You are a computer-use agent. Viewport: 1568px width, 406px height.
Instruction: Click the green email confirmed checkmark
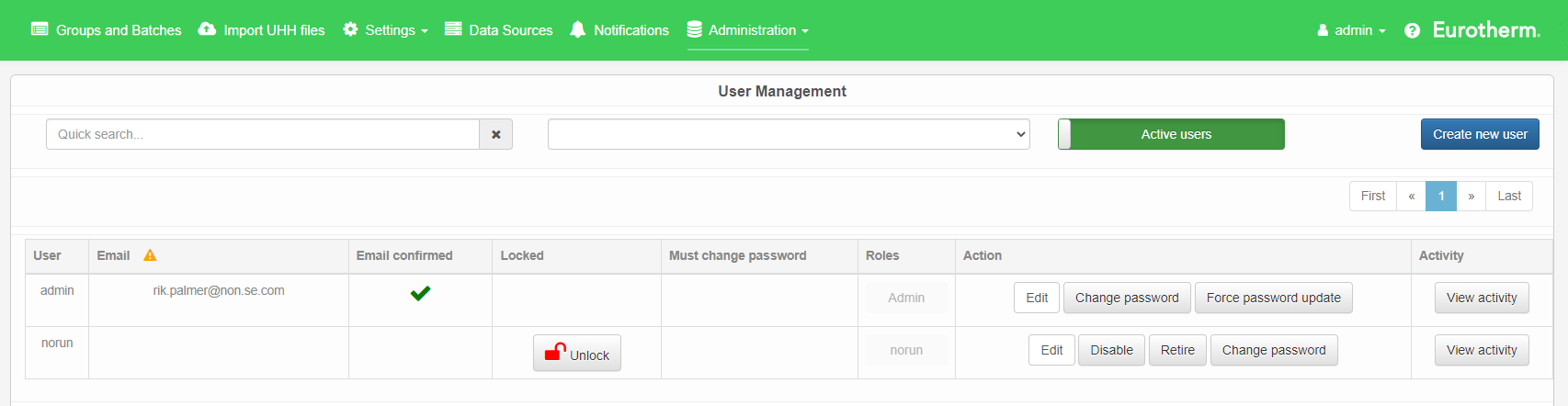click(x=420, y=294)
